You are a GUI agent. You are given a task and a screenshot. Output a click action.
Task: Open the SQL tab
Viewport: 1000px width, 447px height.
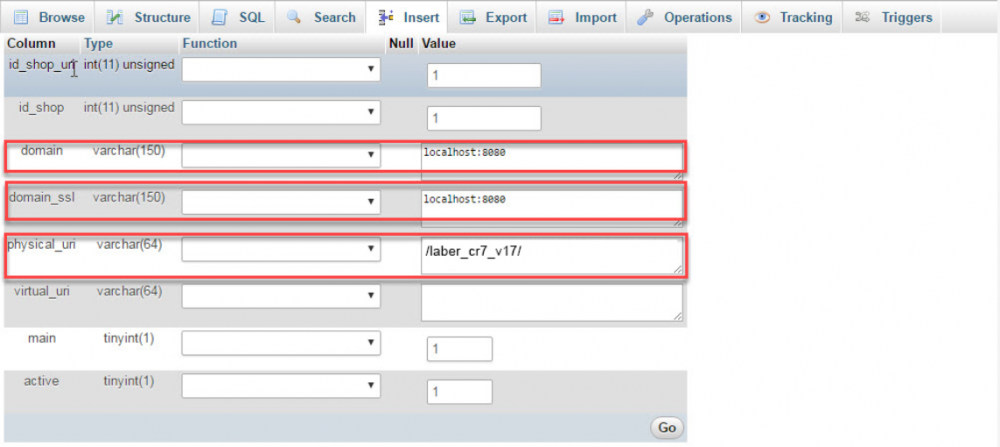click(237, 17)
